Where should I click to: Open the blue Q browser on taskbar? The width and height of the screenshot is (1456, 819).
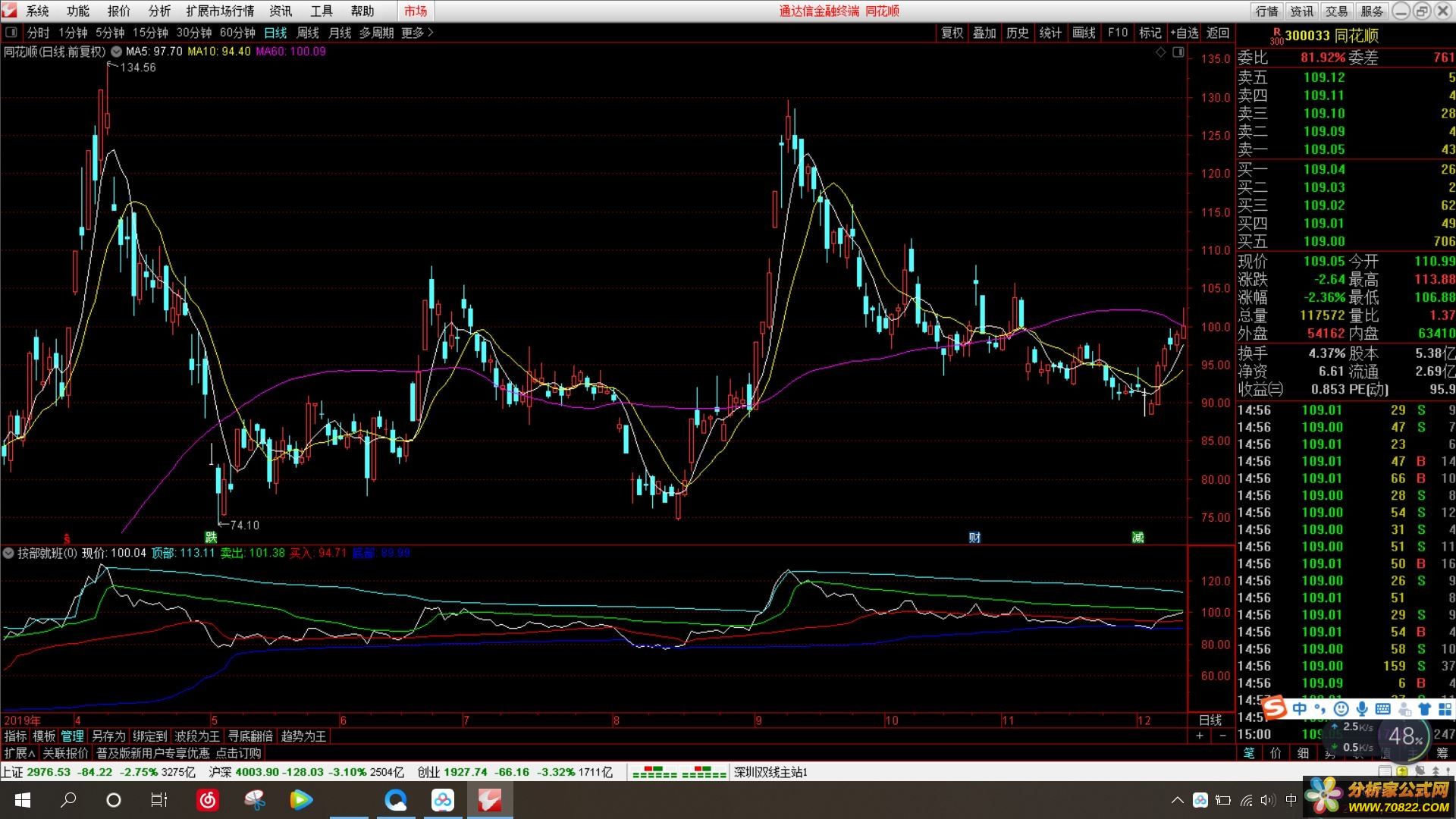396,800
